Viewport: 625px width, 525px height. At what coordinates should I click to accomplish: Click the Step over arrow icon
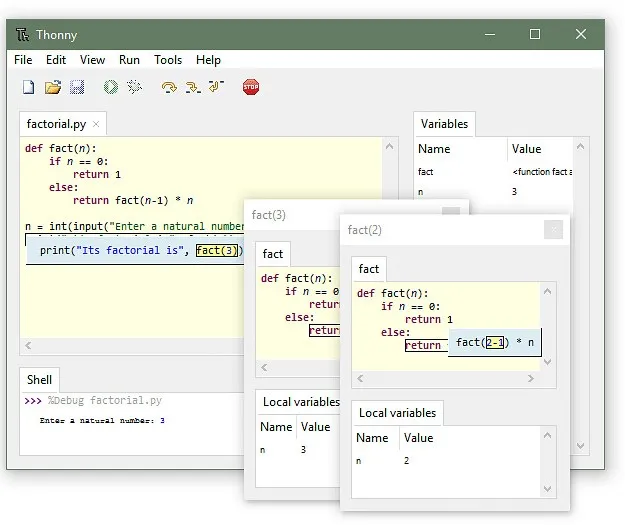pos(169,88)
